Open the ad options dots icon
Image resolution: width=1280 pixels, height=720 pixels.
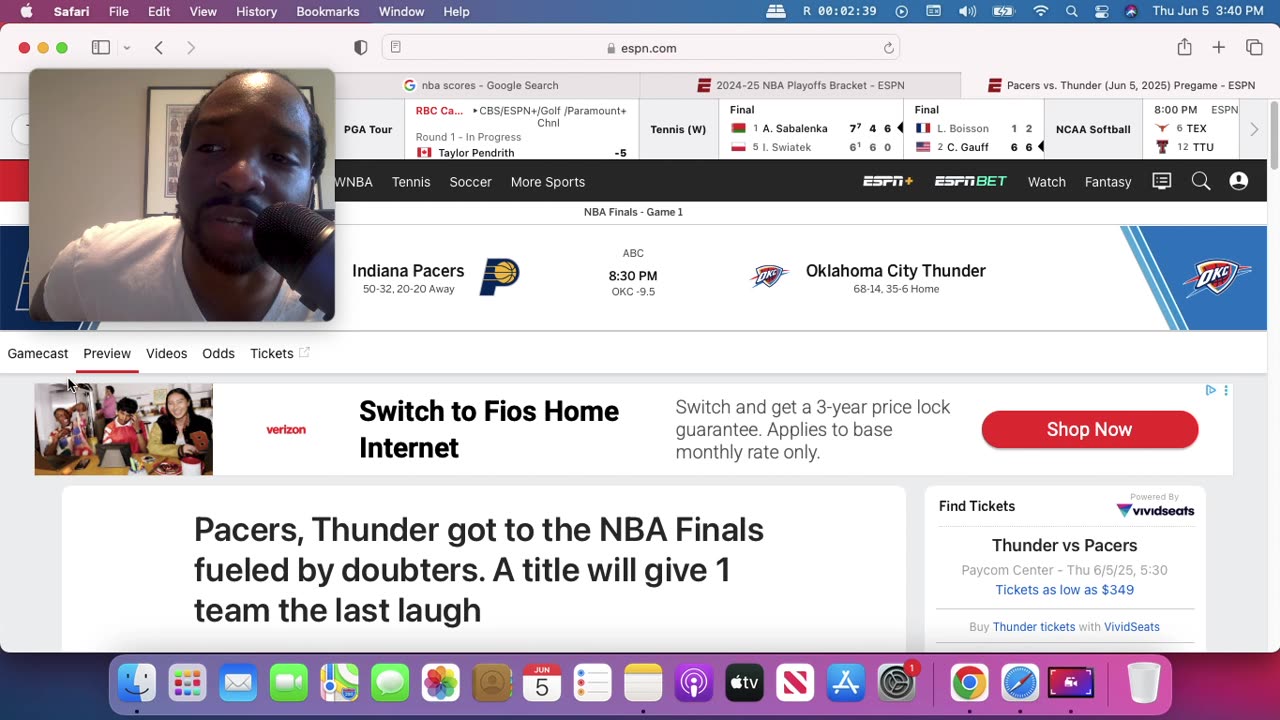coord(1226,390)
